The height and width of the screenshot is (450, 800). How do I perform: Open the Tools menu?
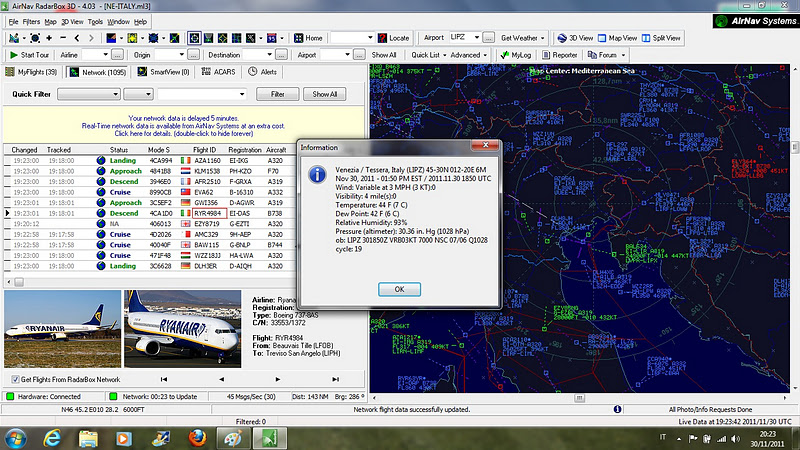tap(95, 22)
